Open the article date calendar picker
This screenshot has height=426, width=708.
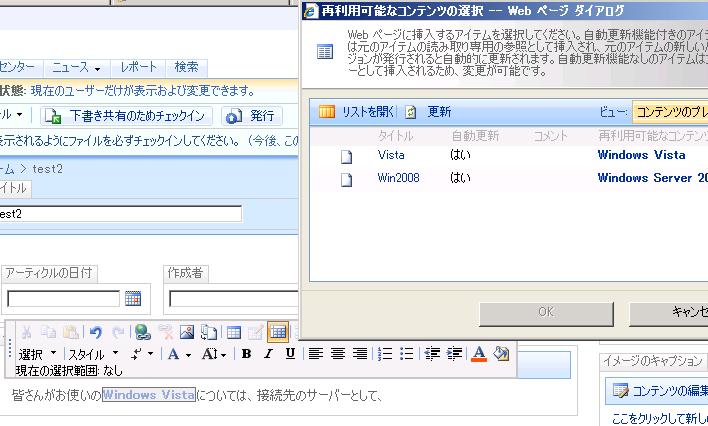pos(133,299)
